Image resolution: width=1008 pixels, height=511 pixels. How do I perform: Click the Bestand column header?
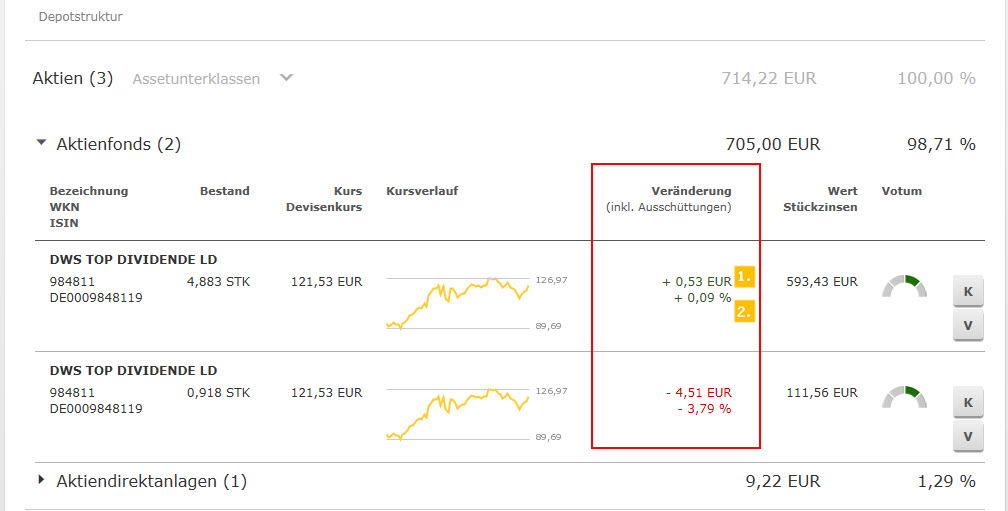[224, 191]
